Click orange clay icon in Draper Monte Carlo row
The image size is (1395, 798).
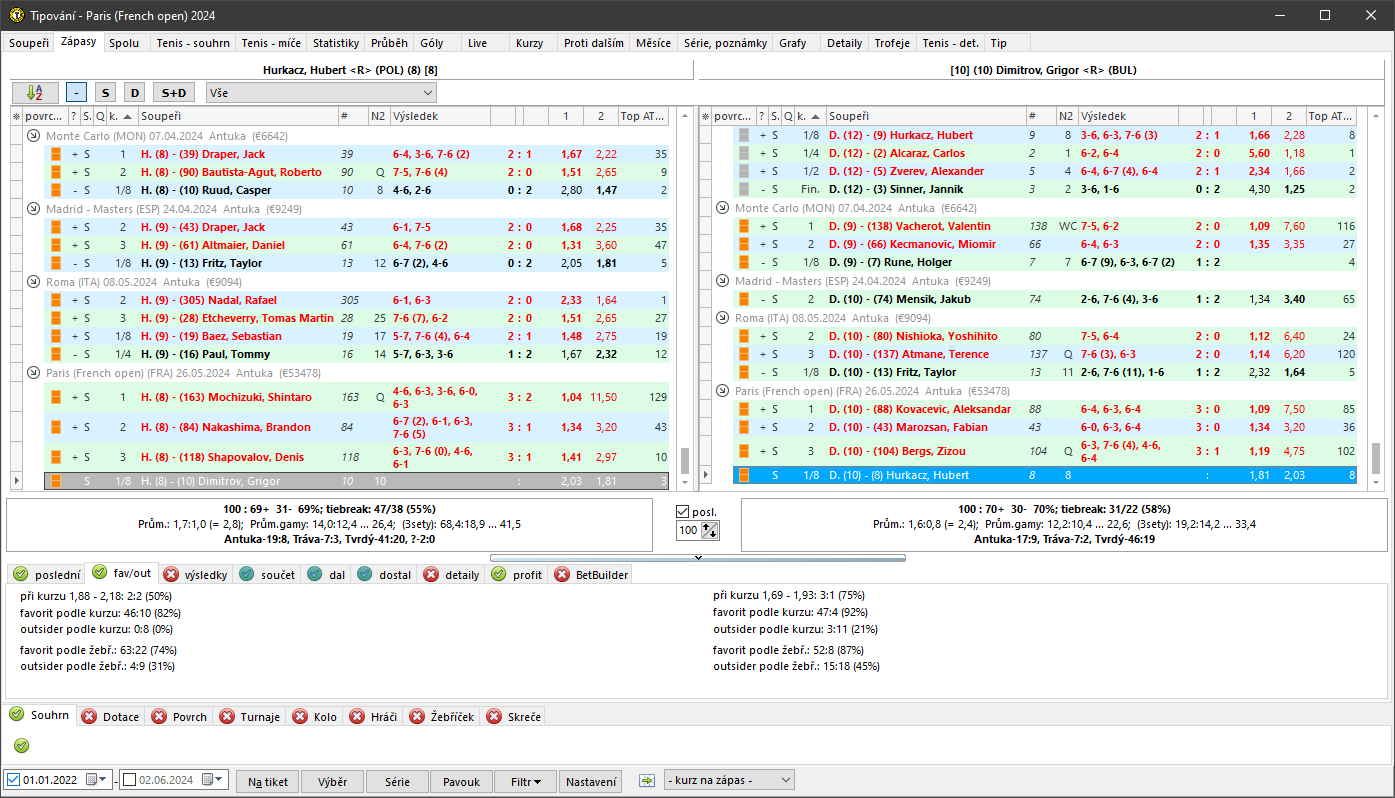pyautogui.click(x=56, y=154)
